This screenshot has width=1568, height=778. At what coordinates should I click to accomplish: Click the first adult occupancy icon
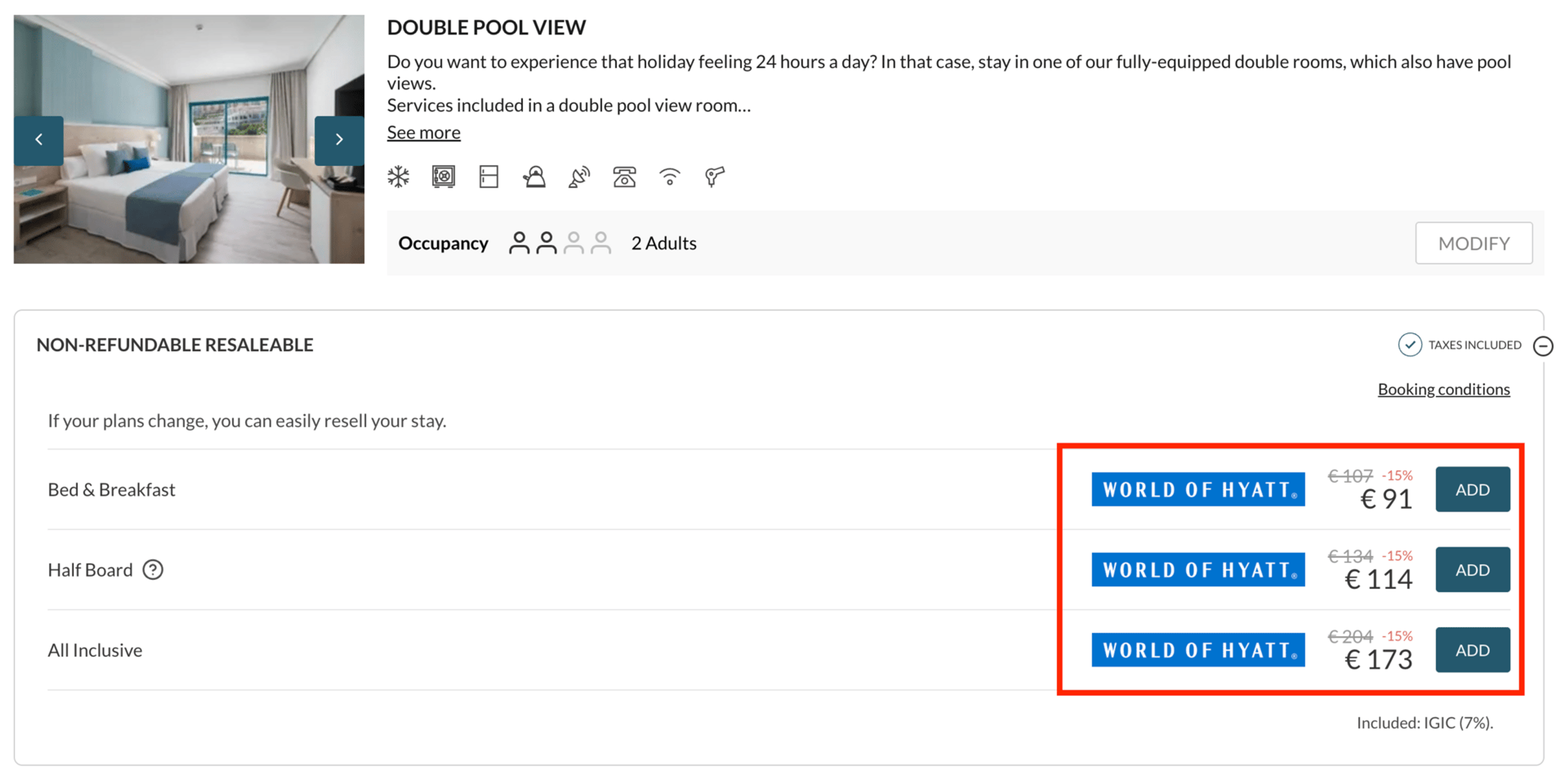click(x=519, y=243)
